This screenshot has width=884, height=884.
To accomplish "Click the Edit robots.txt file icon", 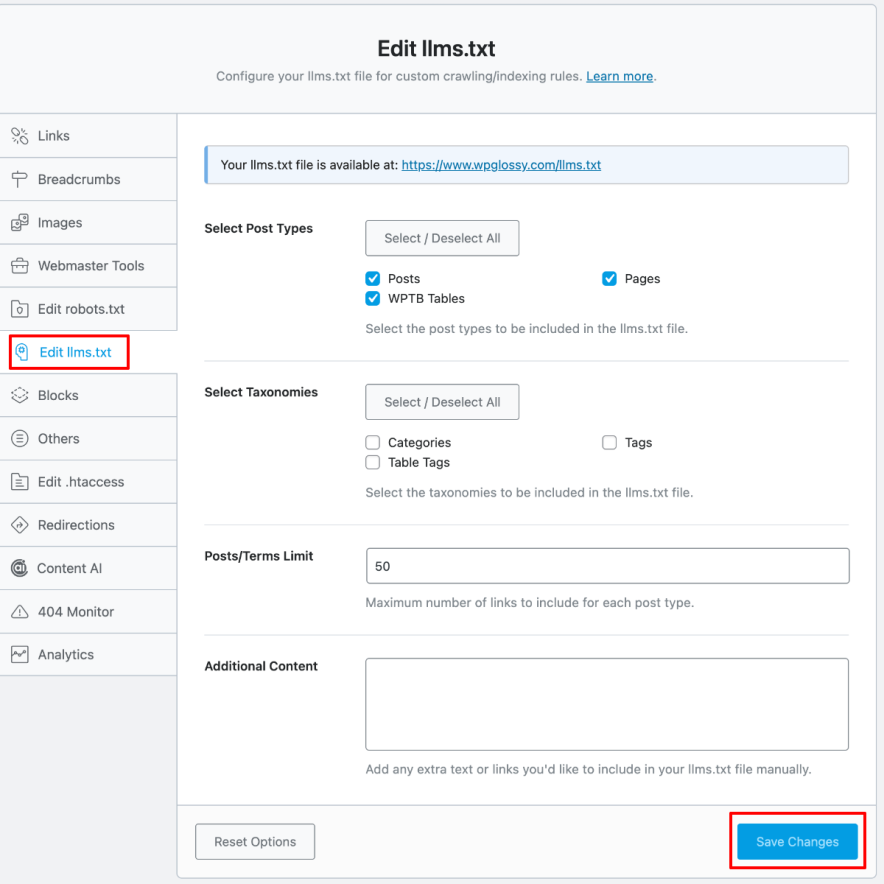I will [20, 309].
